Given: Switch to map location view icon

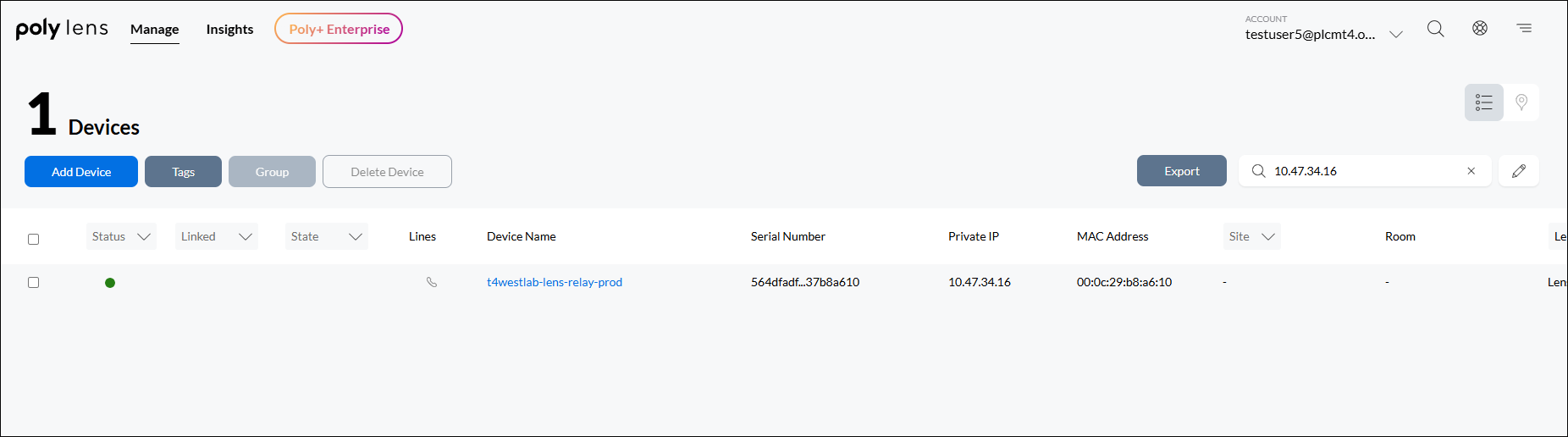Looking at the screenshot, I should click(x=1521, y=102).
